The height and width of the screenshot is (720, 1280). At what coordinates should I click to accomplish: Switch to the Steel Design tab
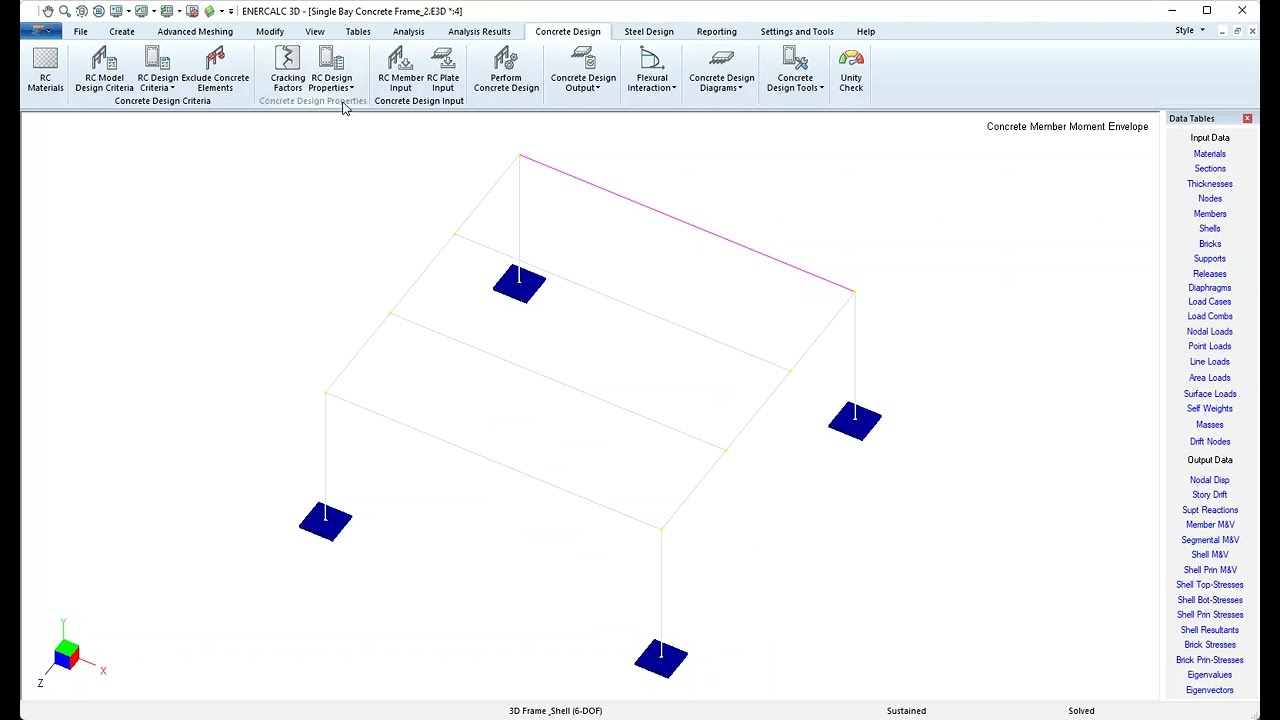(x=649, y=31)
